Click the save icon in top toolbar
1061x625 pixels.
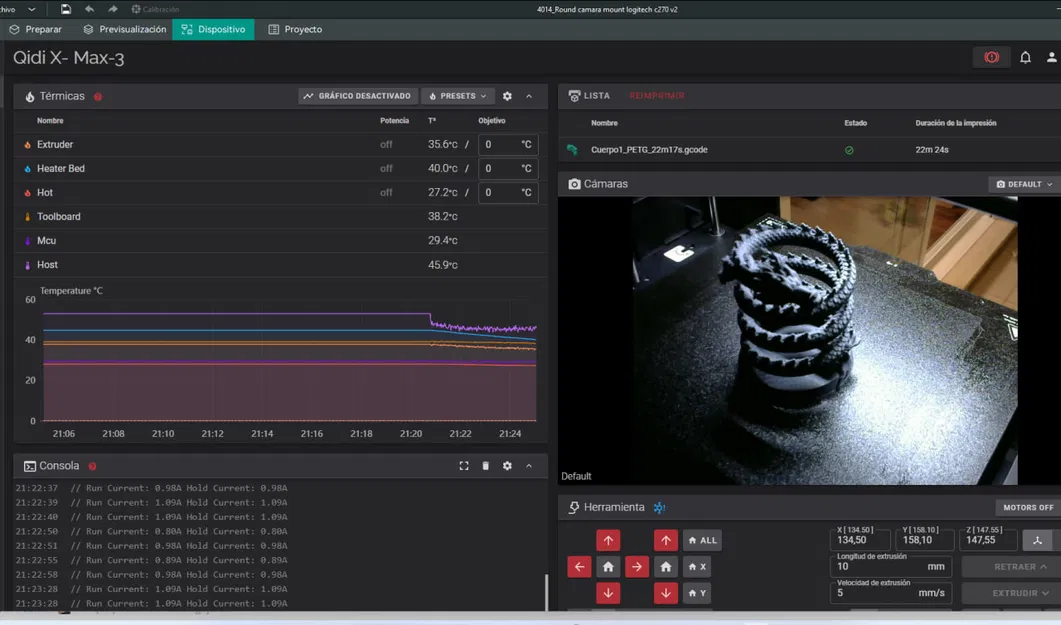tap(65, 9)
